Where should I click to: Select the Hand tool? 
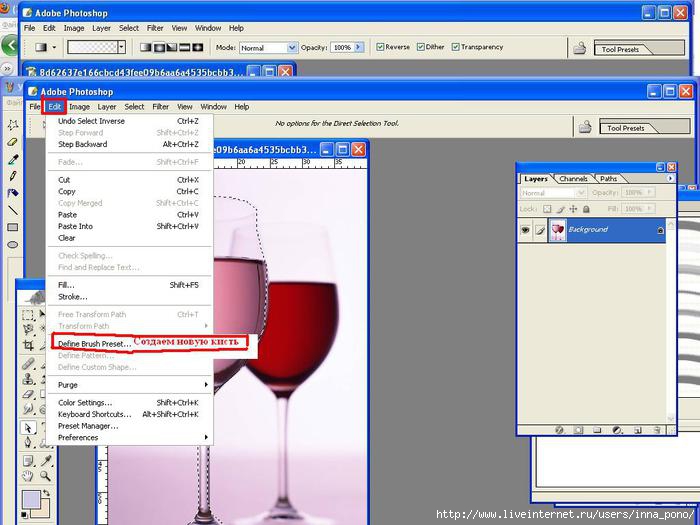[x=28, y=476]
